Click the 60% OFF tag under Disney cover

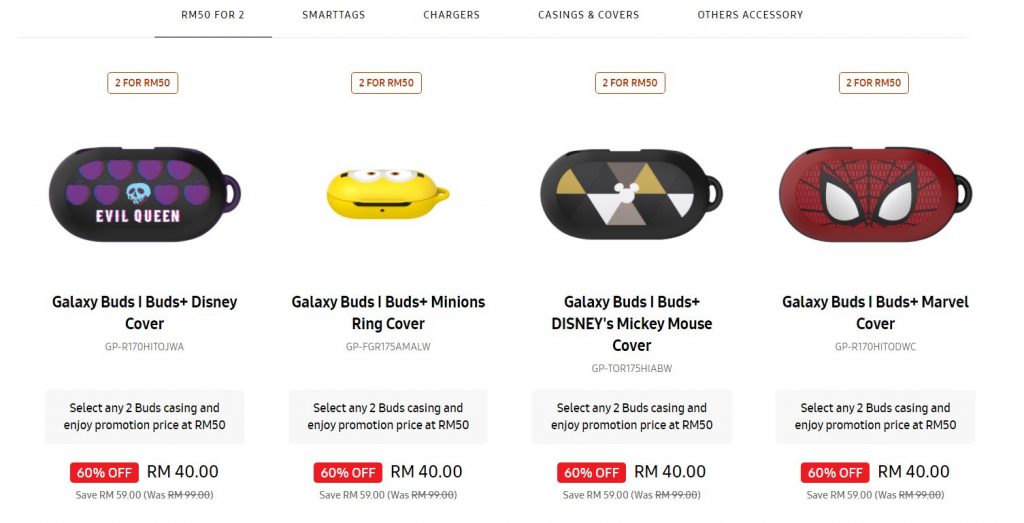[x=104, y=473]
